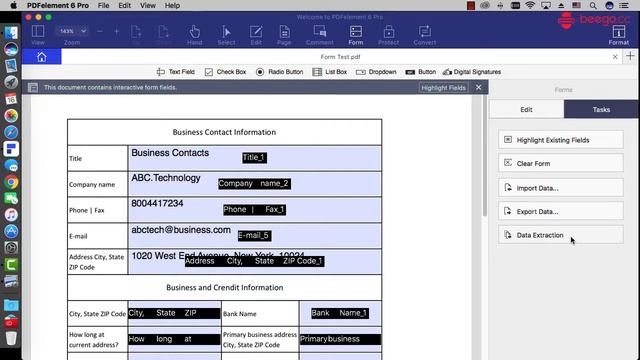Select the Button form tool

420,72
